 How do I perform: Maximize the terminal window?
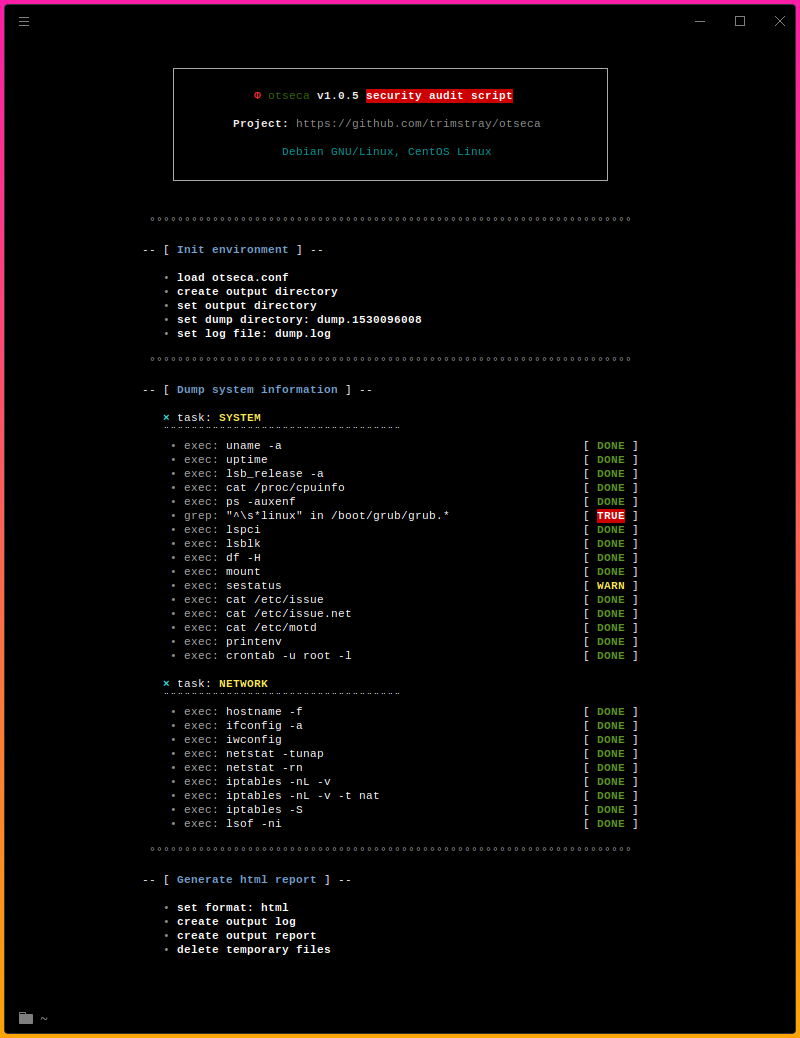point(740,21)
